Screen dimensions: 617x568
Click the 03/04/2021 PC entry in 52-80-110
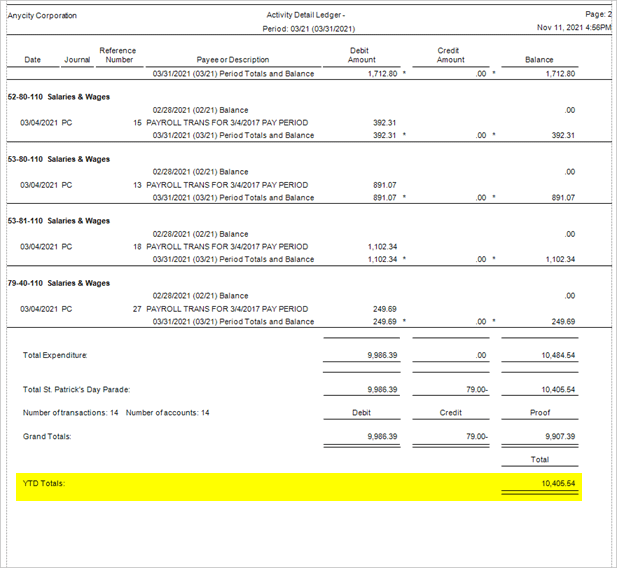(46, 123)
